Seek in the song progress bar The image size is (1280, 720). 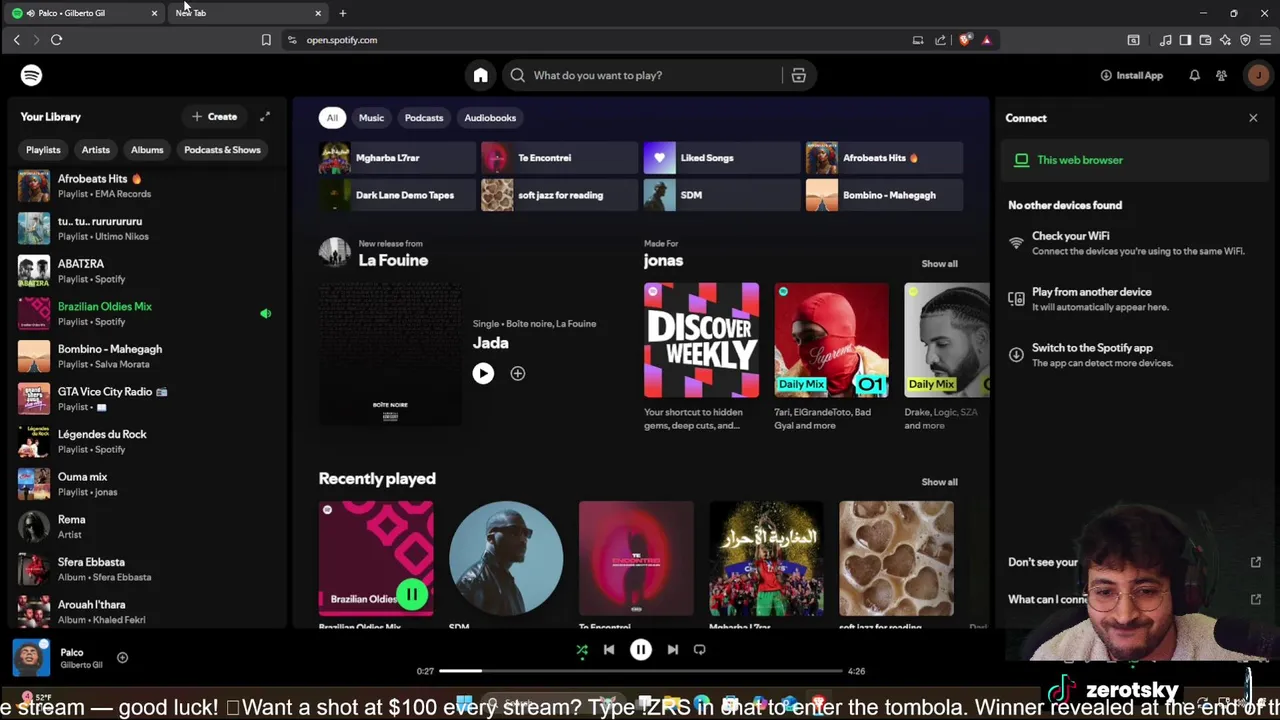[x=641, y=671]
